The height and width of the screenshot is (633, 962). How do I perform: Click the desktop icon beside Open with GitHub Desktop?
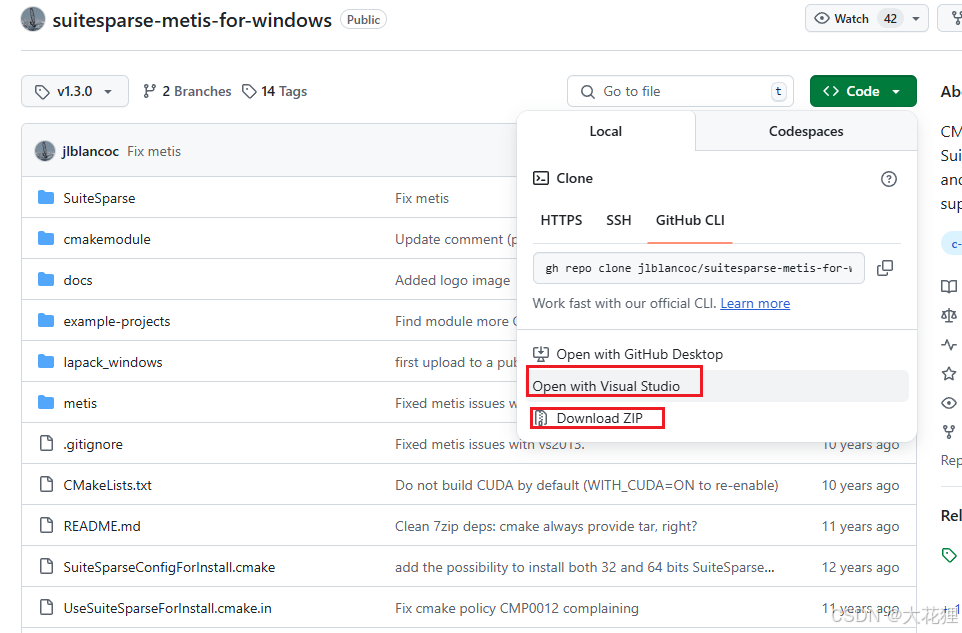point(541,354)
